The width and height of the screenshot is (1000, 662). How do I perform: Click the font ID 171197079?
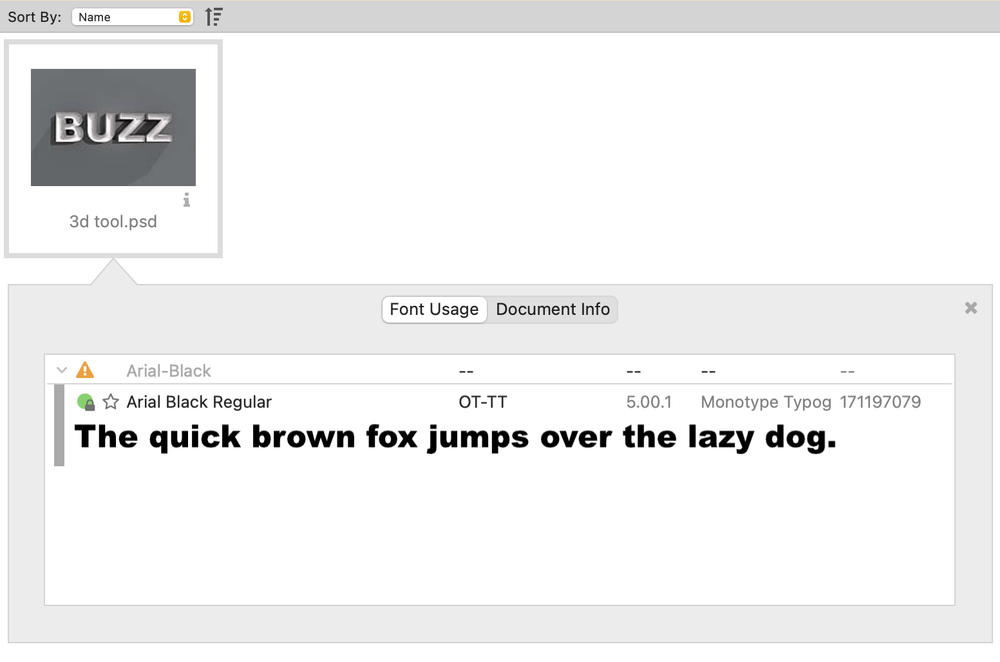click(x=880, y=402)
